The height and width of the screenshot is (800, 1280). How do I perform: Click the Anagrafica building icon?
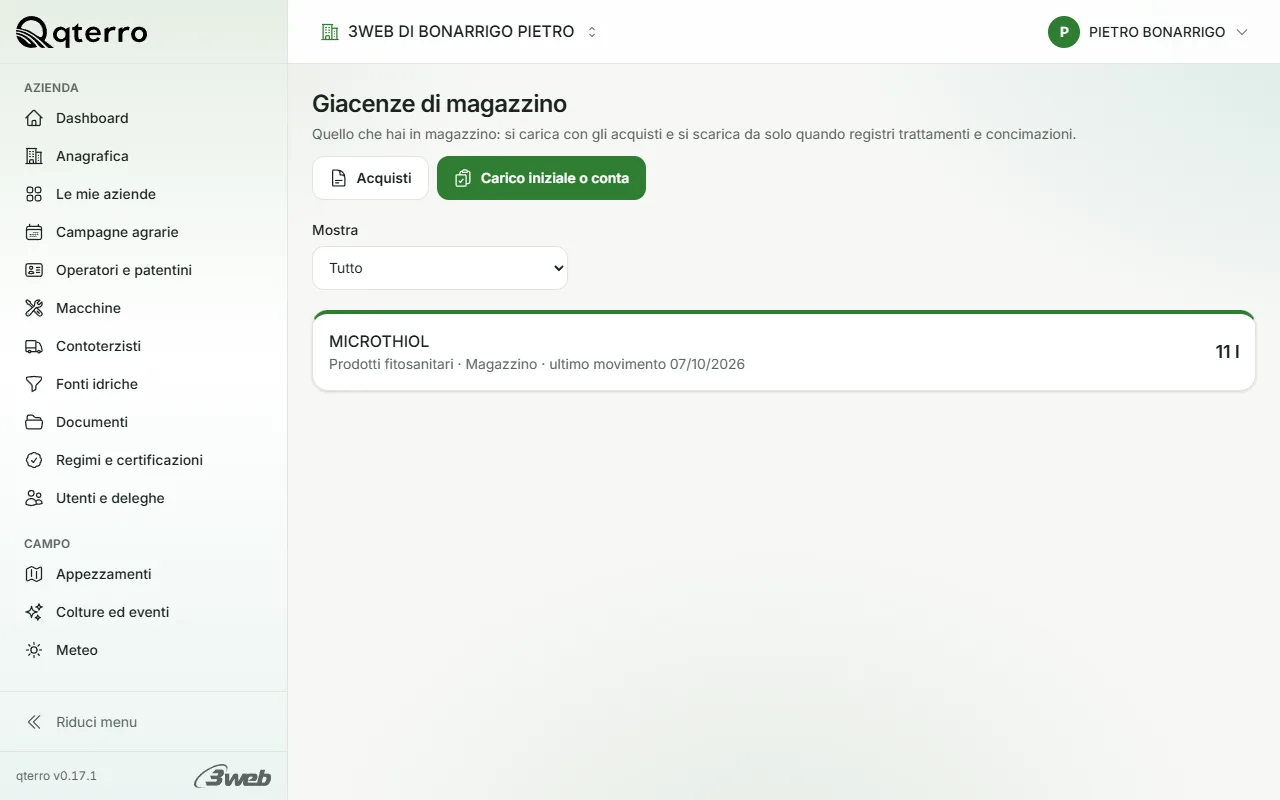point(34,156)
